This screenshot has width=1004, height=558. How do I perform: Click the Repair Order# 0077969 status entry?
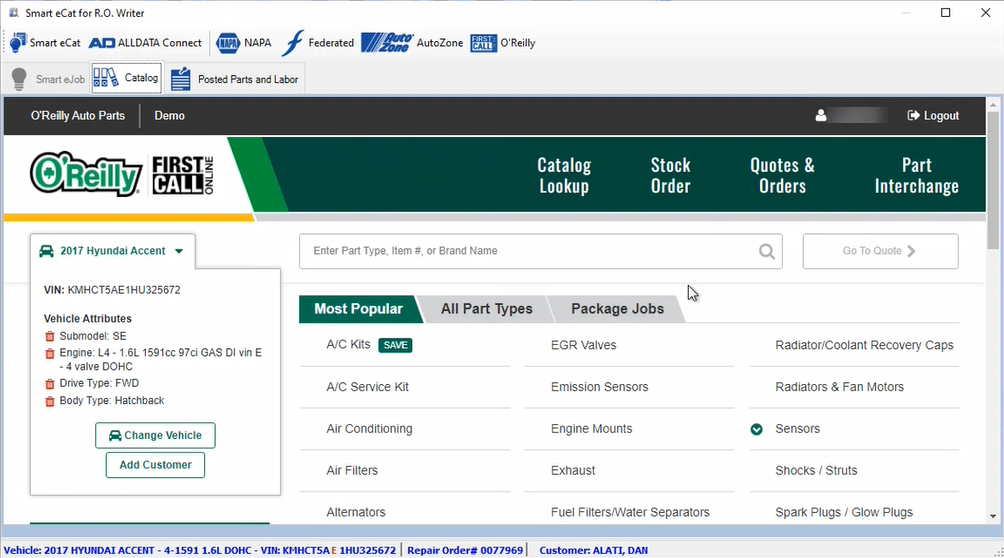[465, 550]
